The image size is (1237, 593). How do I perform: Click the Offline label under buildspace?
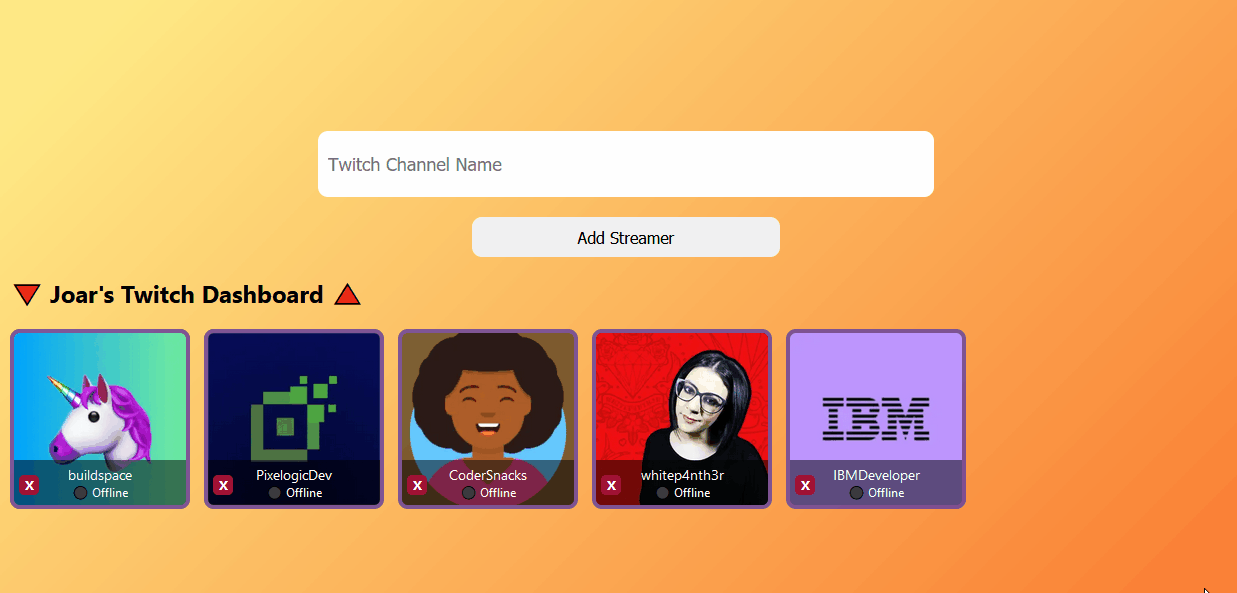click(110, 493)
